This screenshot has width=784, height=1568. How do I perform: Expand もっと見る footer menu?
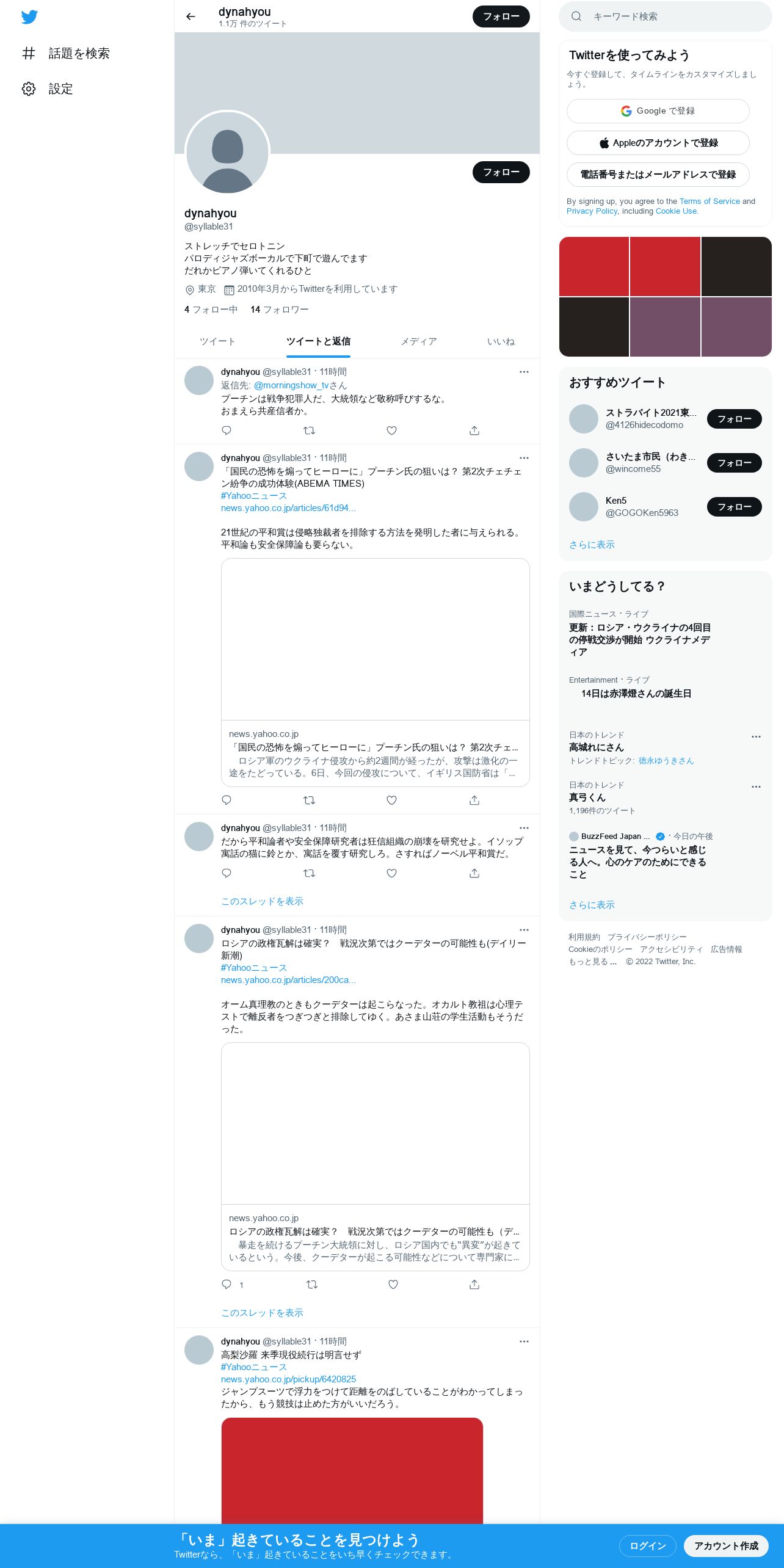point(592,962)
